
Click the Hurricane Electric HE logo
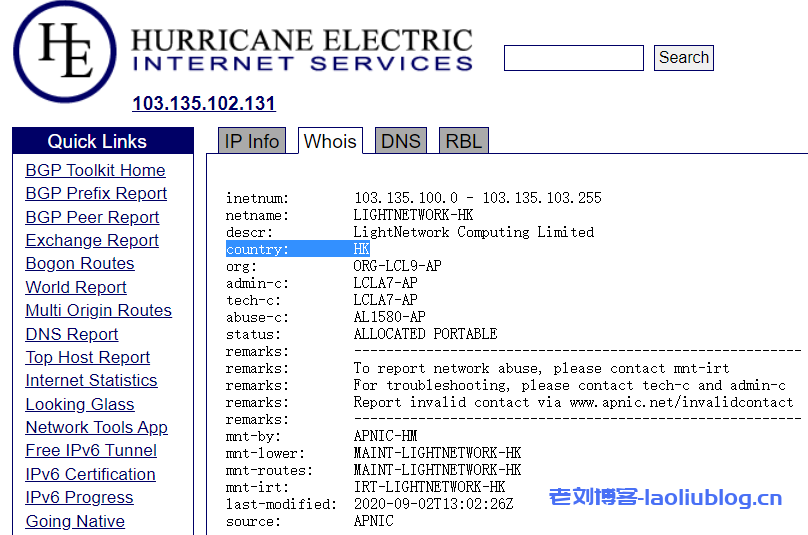pyautogui.click(x=65, y=52)
